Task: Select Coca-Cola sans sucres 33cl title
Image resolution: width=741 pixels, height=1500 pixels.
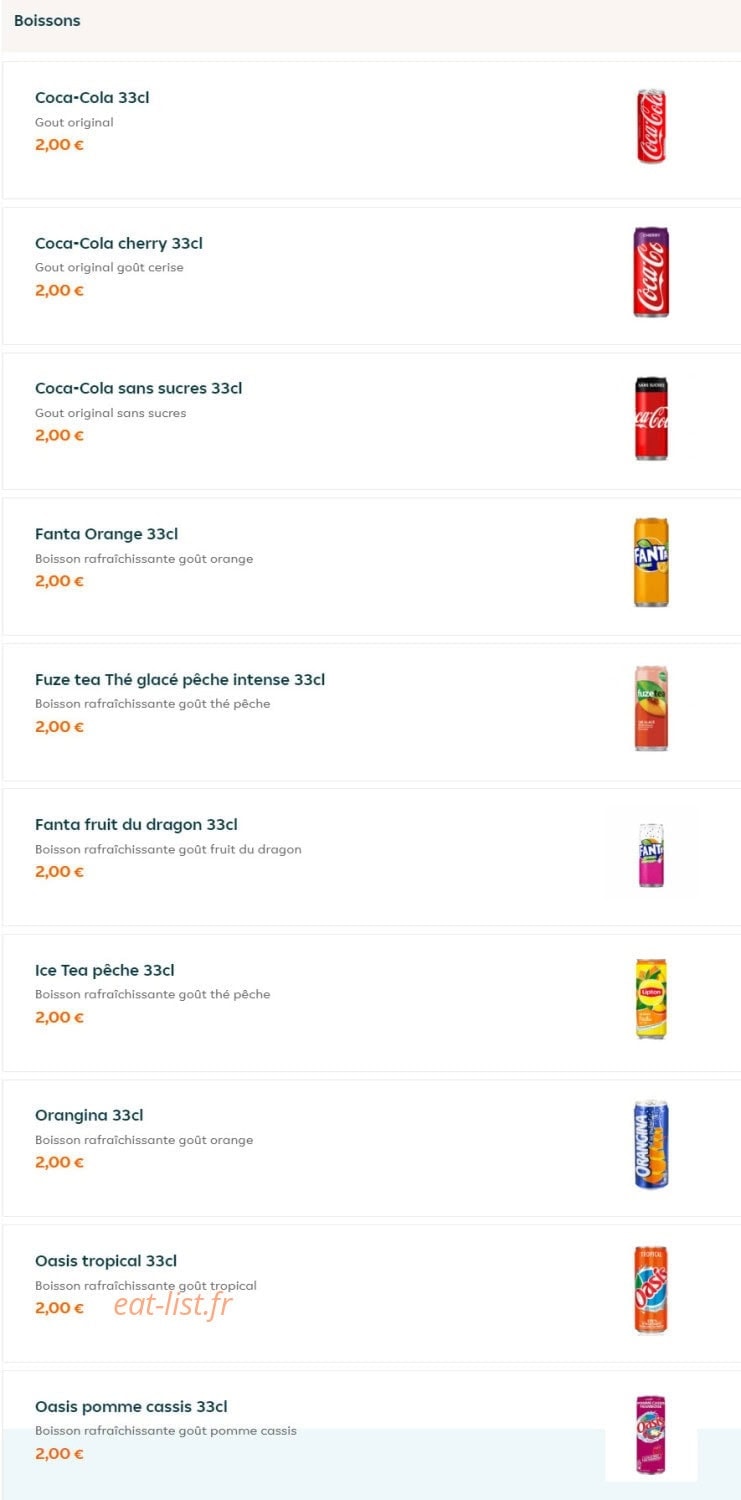Action: pyautogui.click(x=139, y=388)
